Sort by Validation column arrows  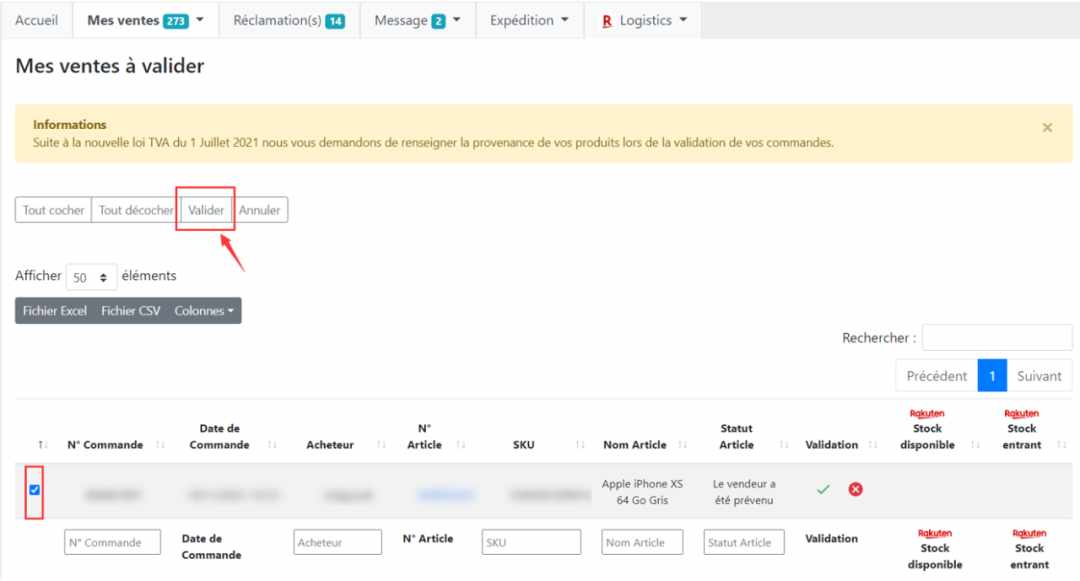click(x=873, y=445)
